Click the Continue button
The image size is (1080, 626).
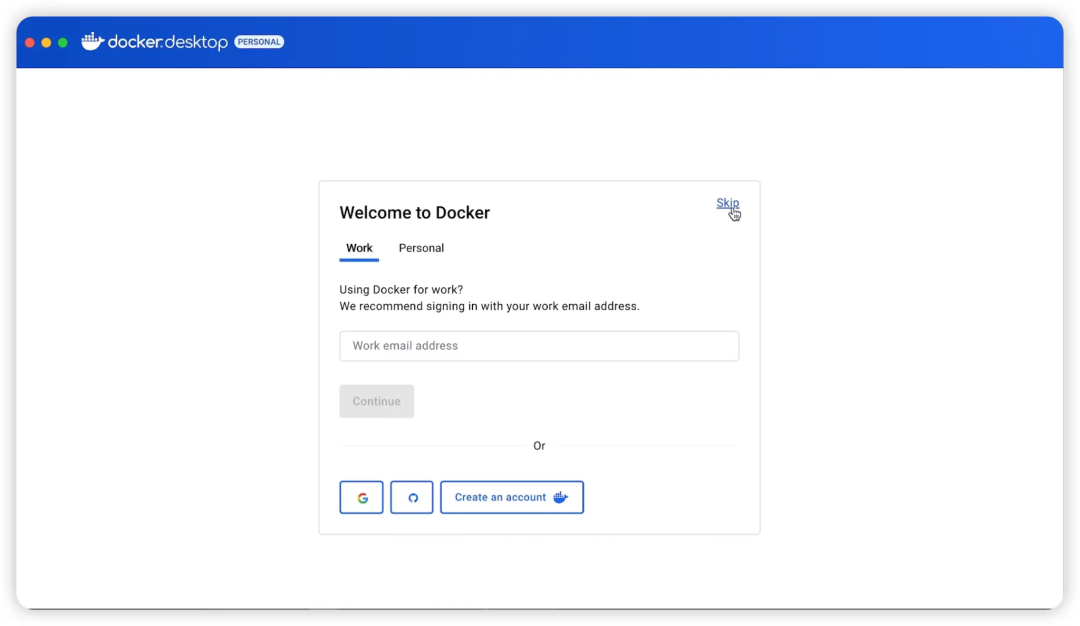pyautogui.click(x=377, y=401)
